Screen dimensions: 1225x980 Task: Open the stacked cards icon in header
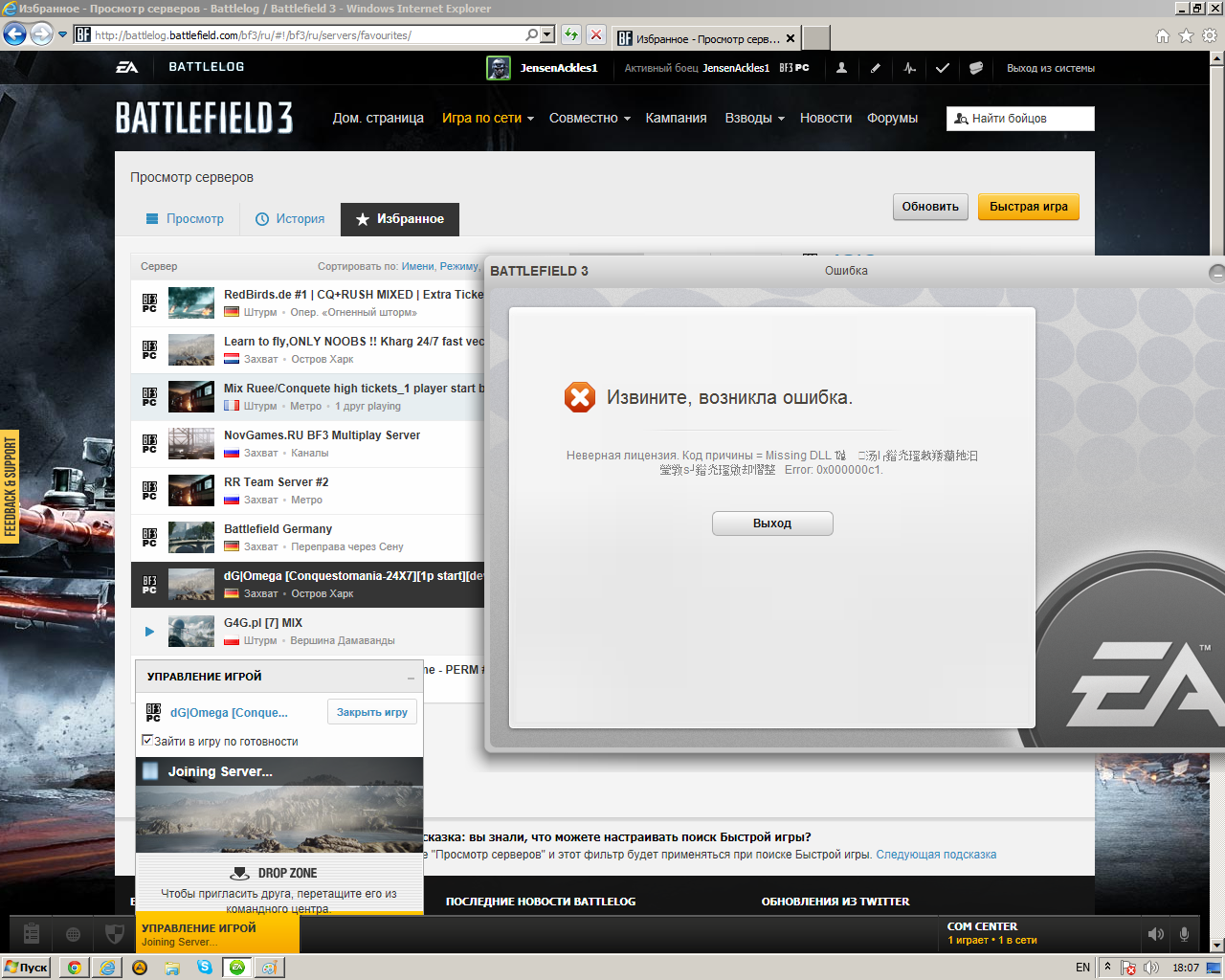pyautogui.click(x=976, y=68)
